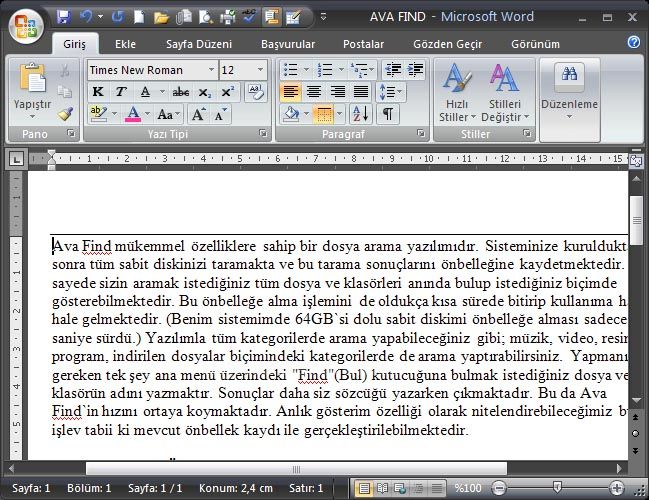The height and width of the screenshot is (500, 649).
Task: Run spelling and grammar check
Action: coord(249,17)
